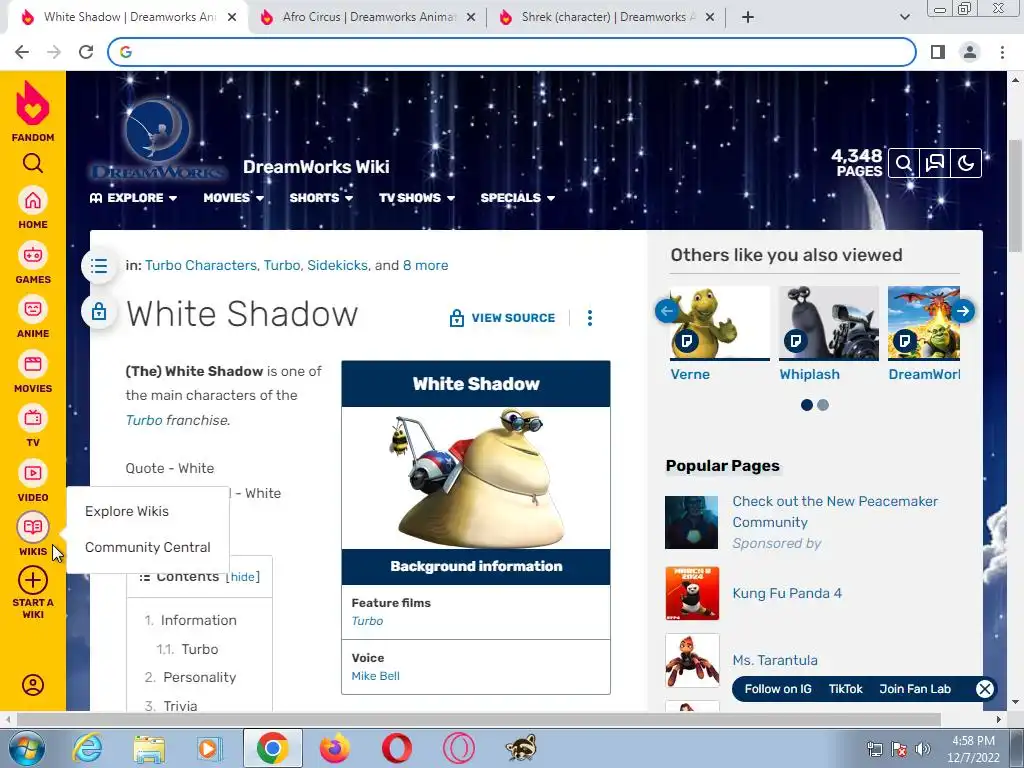Click the Fandom flame logo
Viewport: 1024px width, 768px height.
33,103
